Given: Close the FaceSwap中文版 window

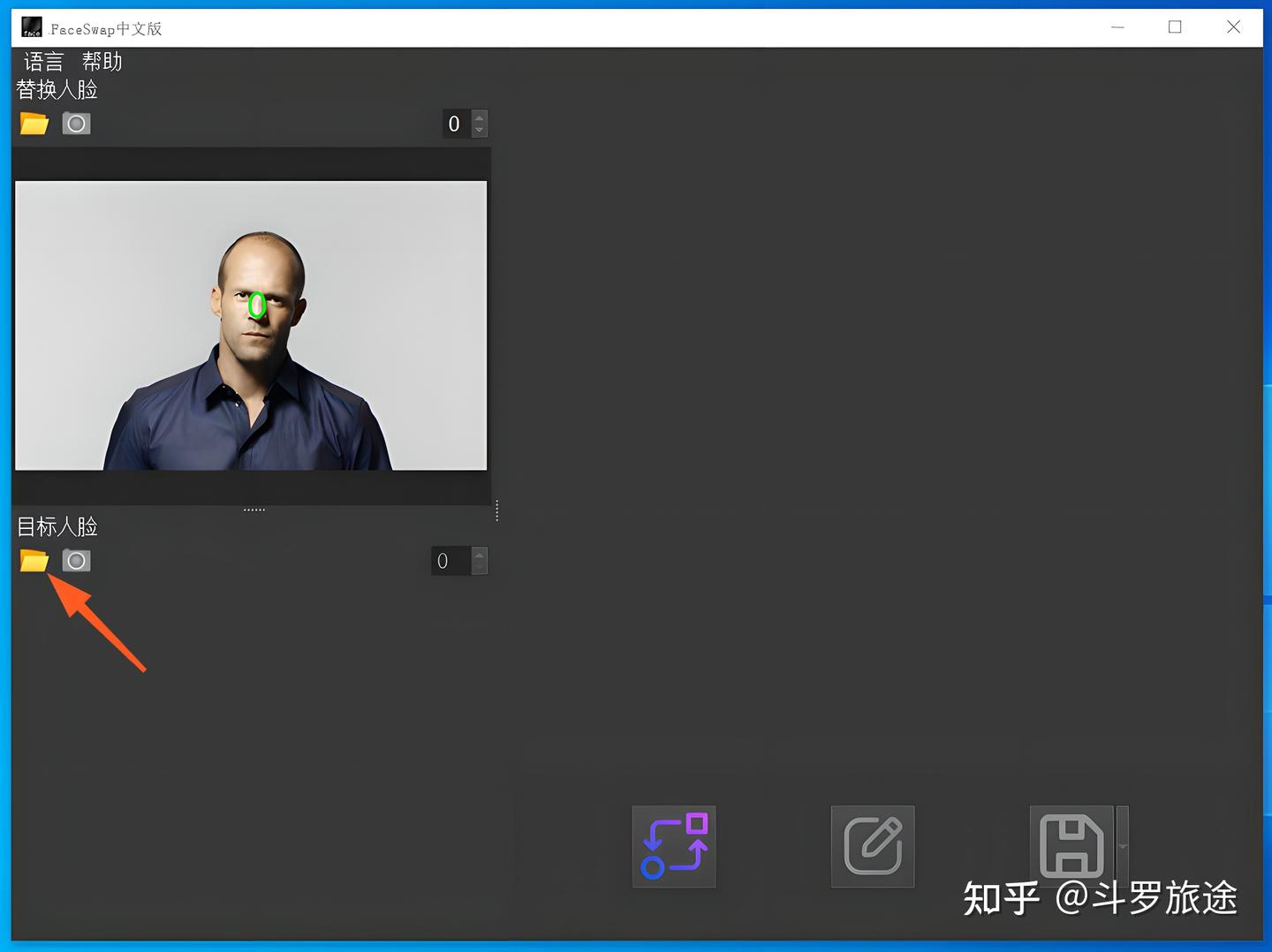Looking at the screenshot, I should point(1234,27).
